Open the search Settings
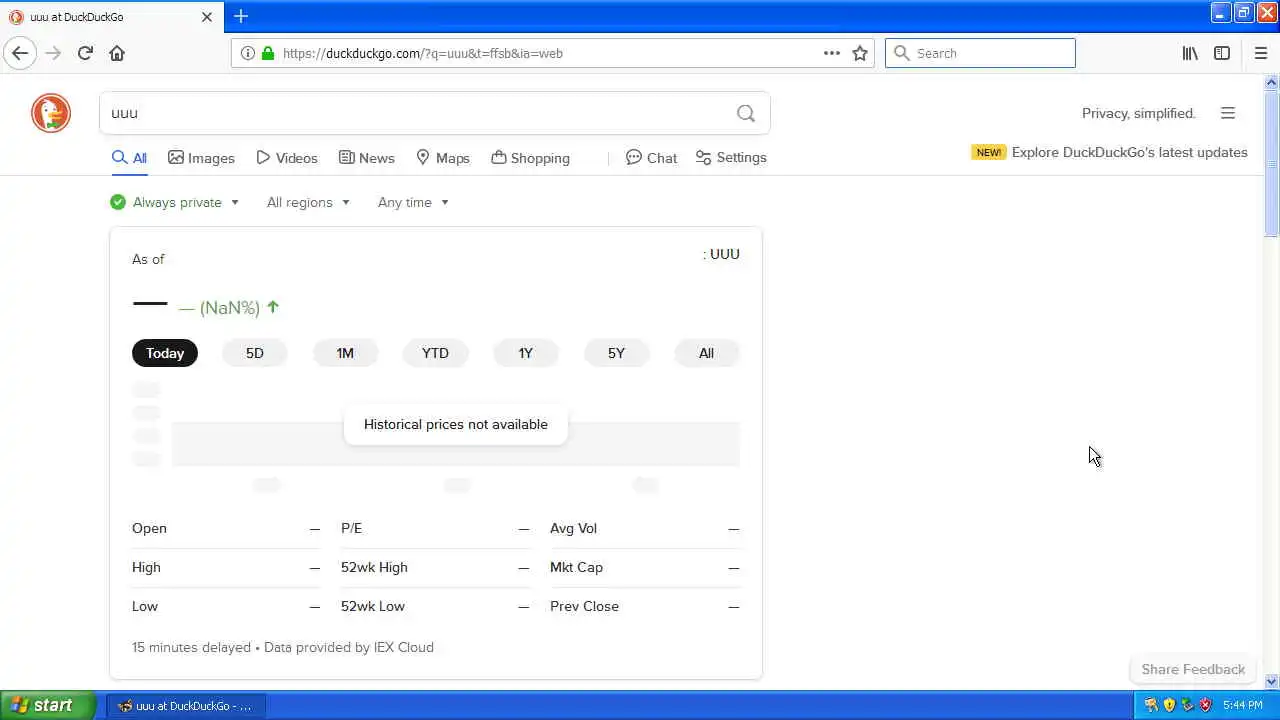 click(x=731, y=158)
